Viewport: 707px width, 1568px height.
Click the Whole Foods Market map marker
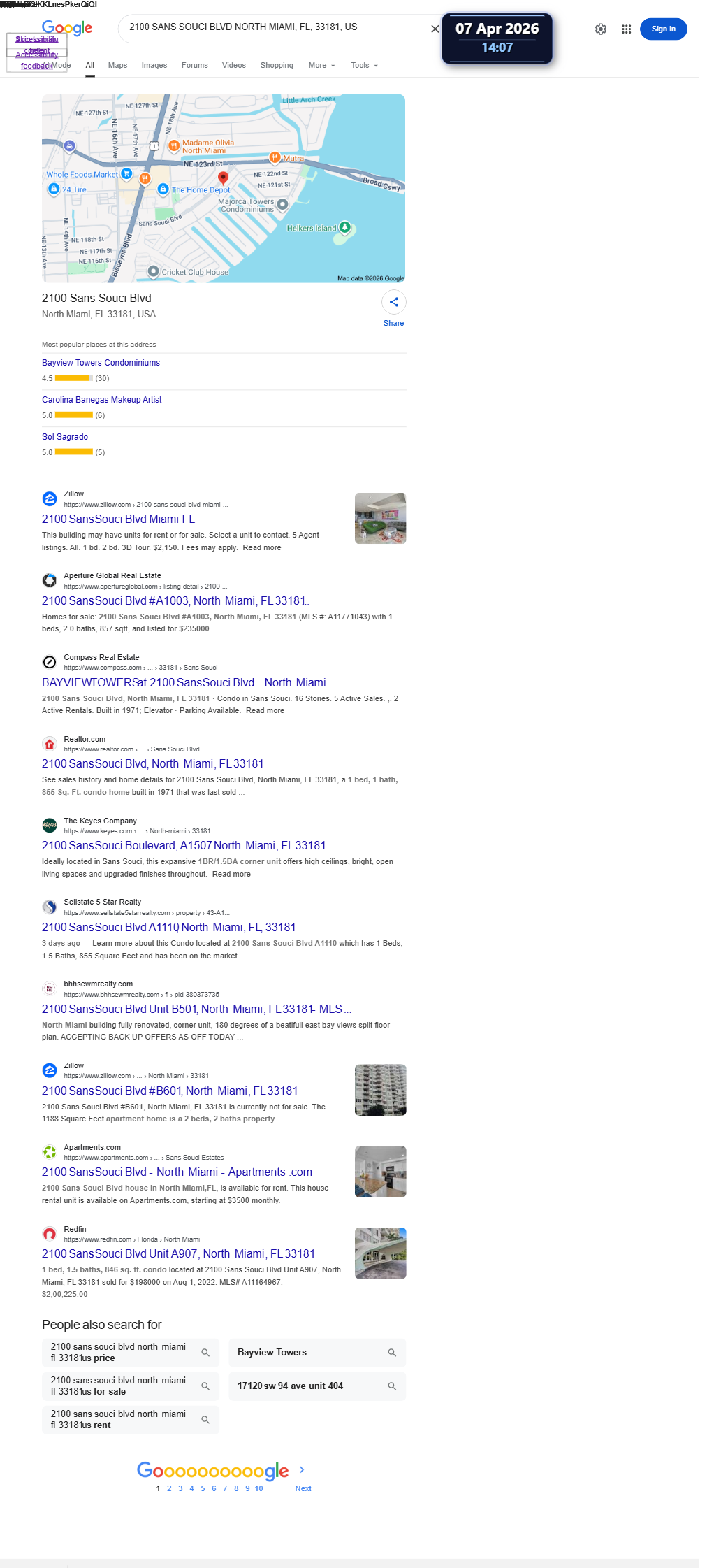point(126,173)
